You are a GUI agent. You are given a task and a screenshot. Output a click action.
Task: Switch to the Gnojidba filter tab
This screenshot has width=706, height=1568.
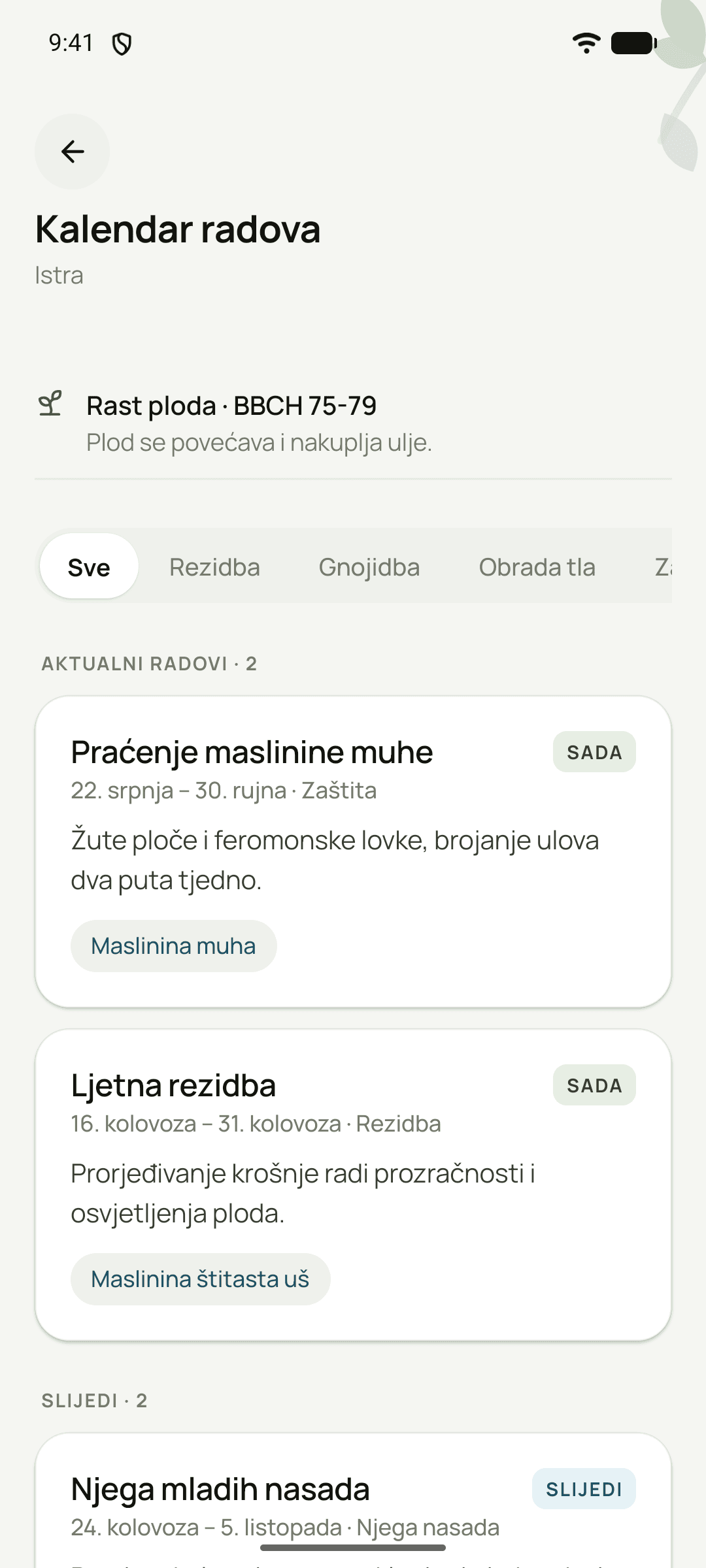(369, 566)
